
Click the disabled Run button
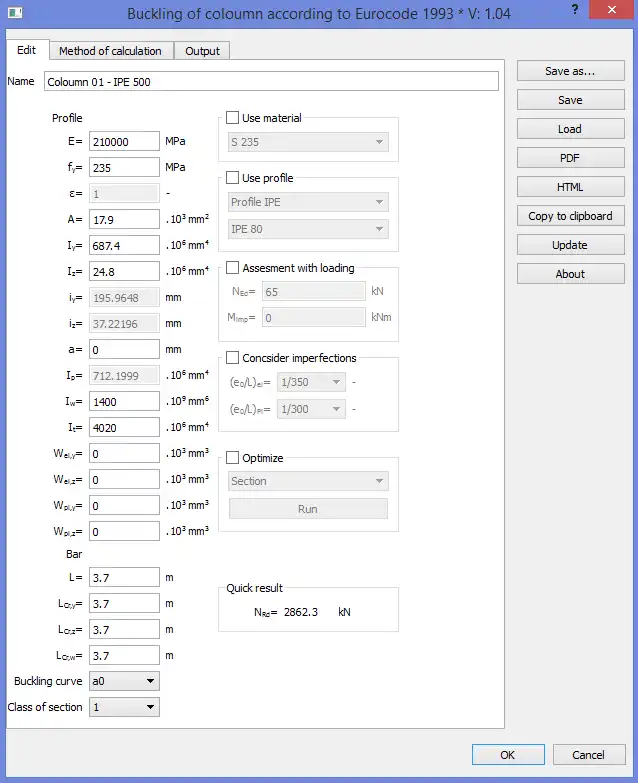pyautogui.click(x=308, y=509)
